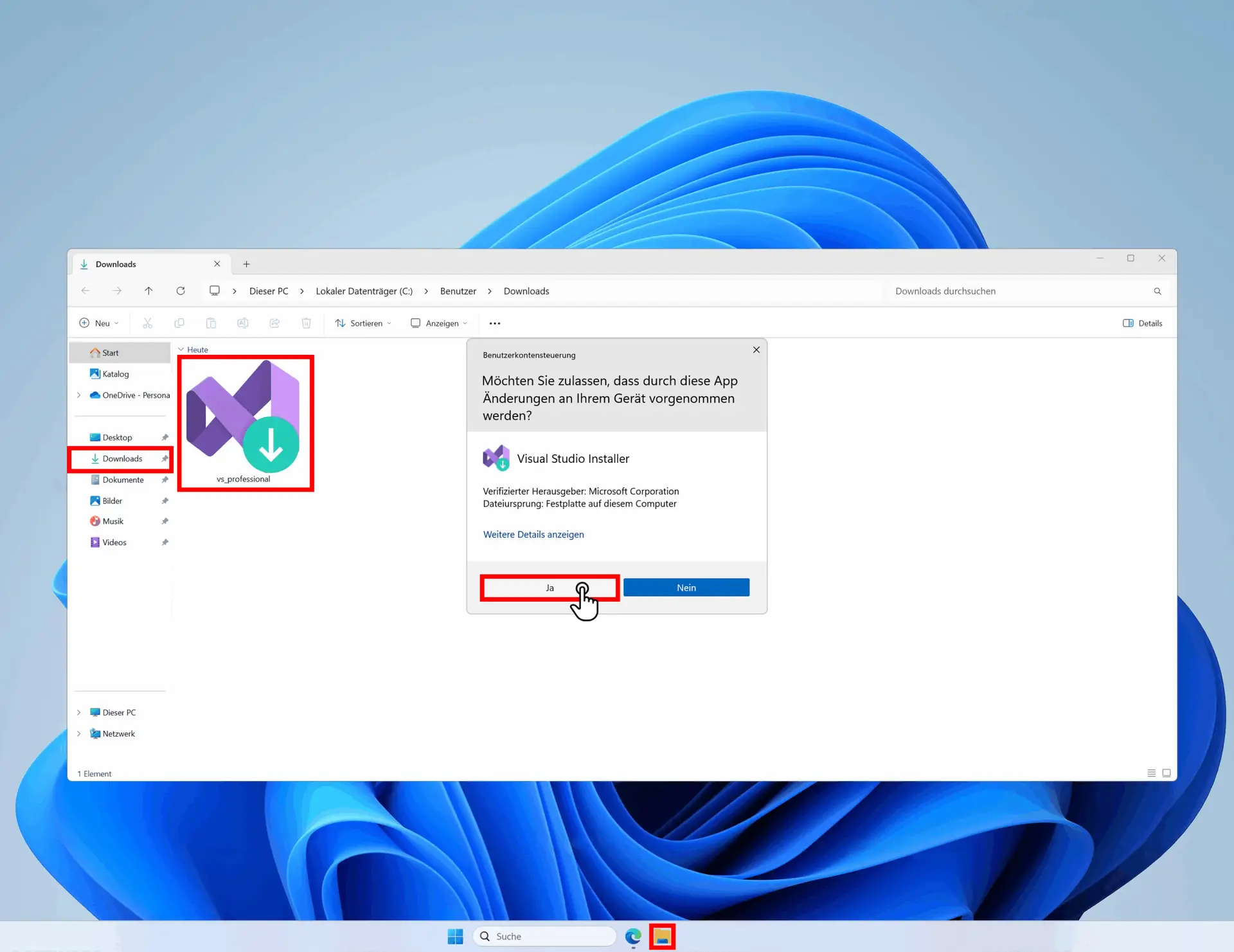Click the taskbar Suche search box

click(544, 937)
